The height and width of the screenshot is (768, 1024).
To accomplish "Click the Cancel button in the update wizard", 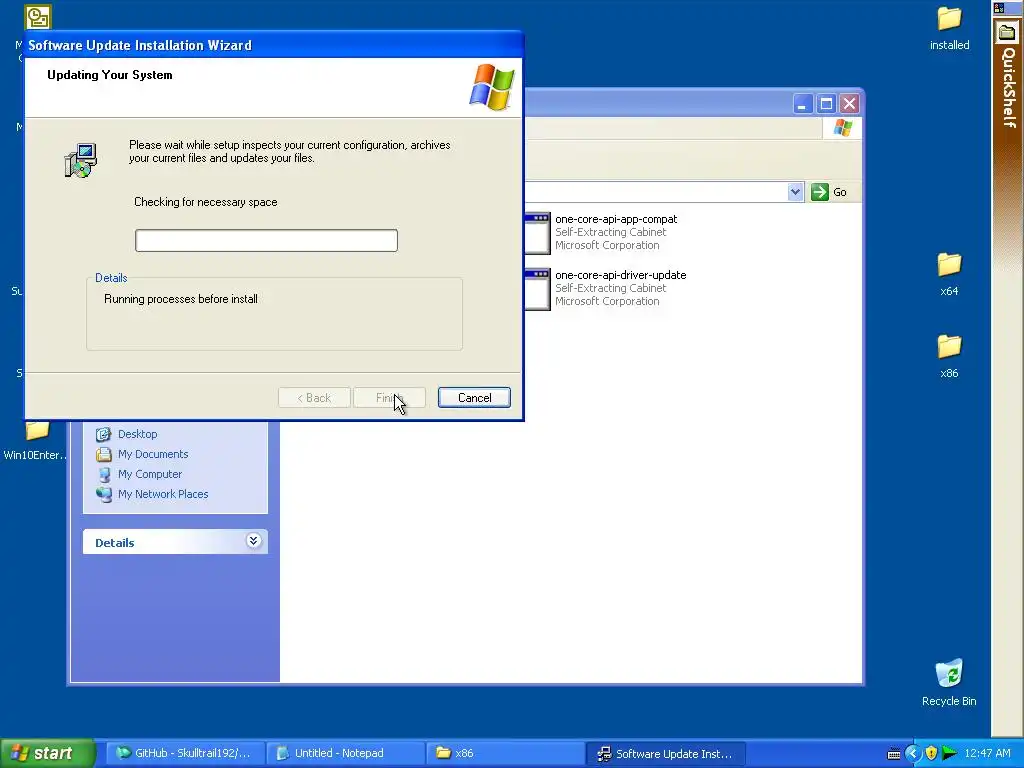I will click(474, 398).
